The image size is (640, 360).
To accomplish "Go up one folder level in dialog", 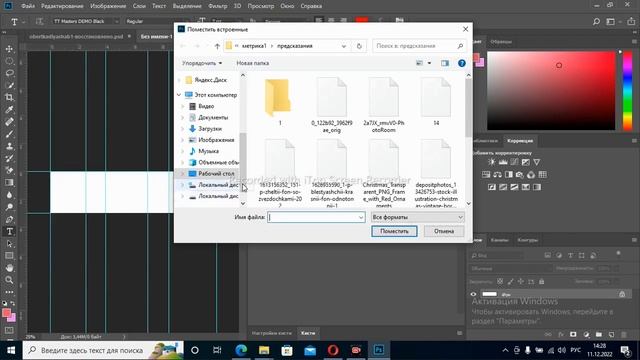I will click(x=217, y=46).
